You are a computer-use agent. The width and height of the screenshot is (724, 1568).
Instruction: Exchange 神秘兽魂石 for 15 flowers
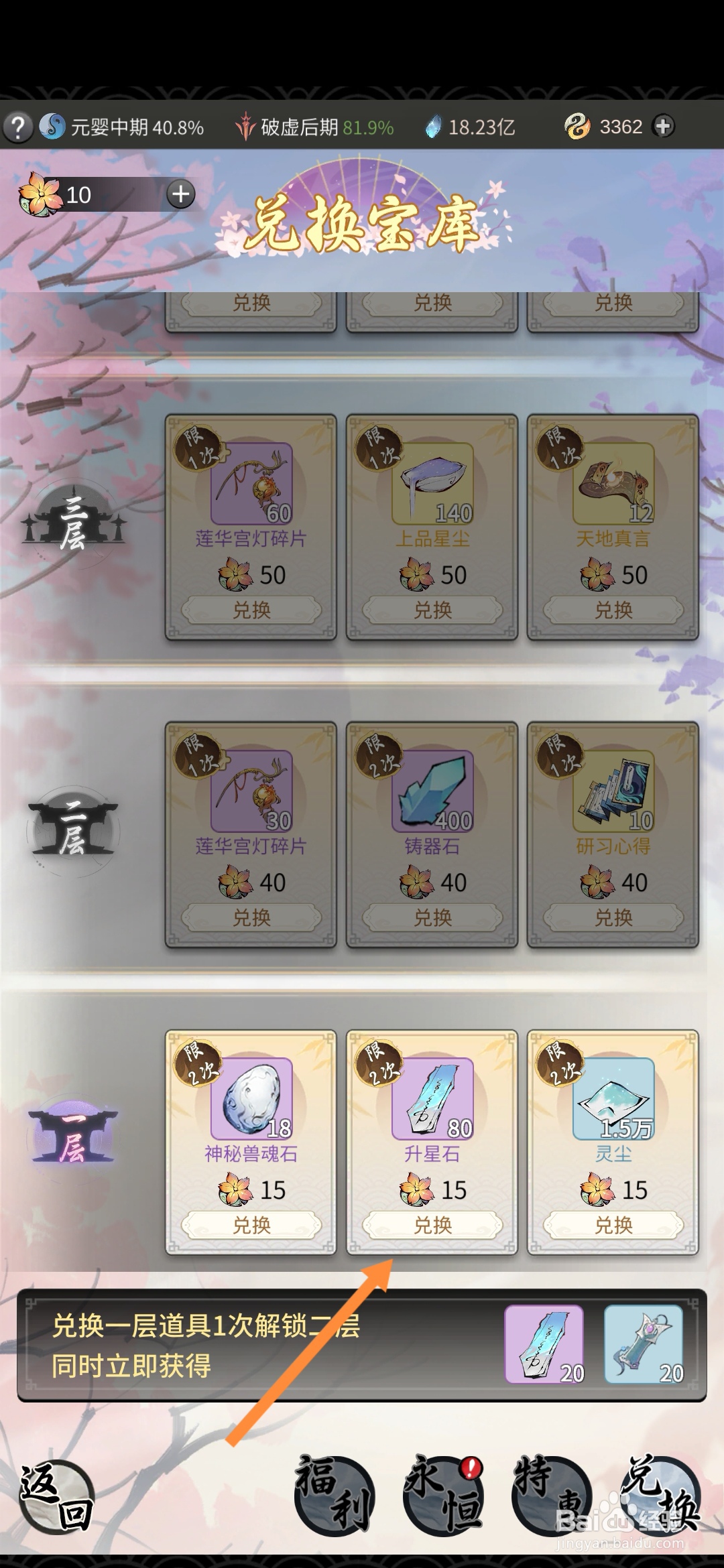[x=251, y=1225]
